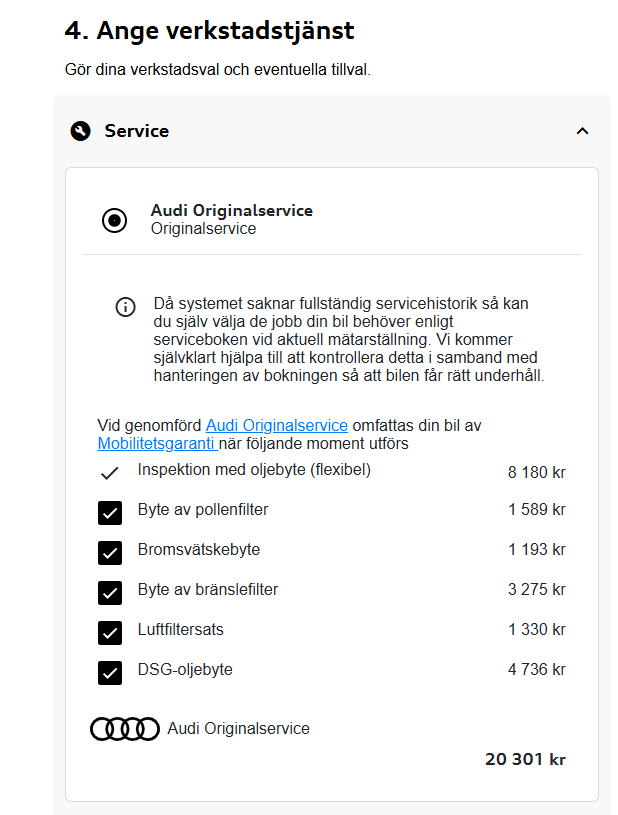This screenshot has height=815, width=618.
Task: Untick the Luftfiltersats checkbox
Action: pos(110,633)
